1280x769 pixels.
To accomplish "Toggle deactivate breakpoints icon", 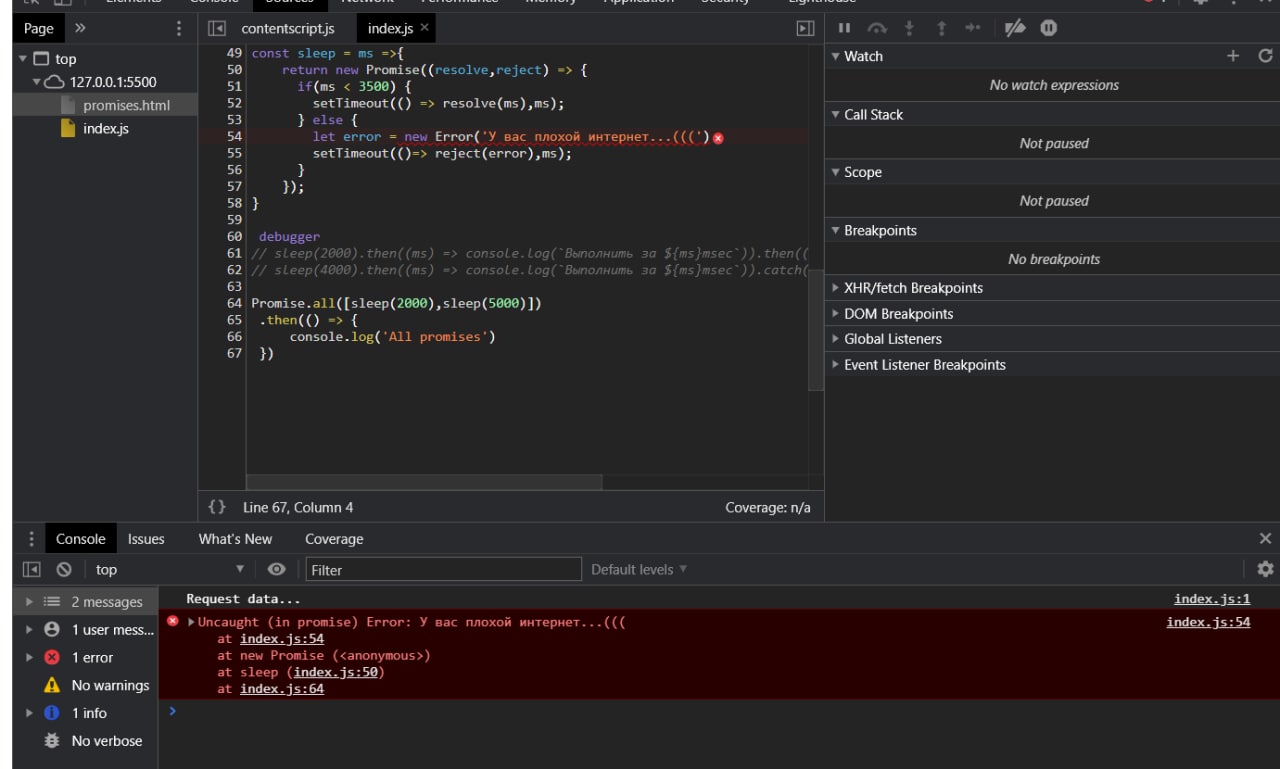I will [x=1015, y=28].
